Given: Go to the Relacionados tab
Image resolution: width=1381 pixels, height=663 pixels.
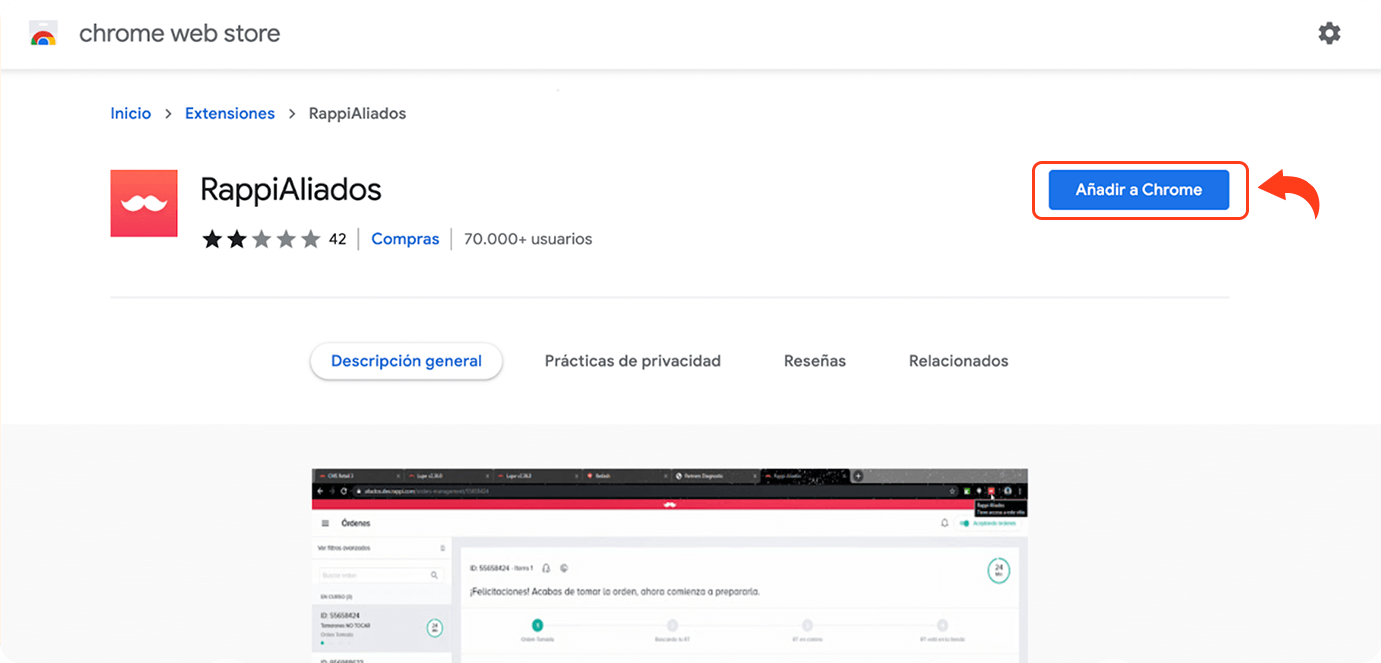Looking at the screenshot, I should [958, 361].
